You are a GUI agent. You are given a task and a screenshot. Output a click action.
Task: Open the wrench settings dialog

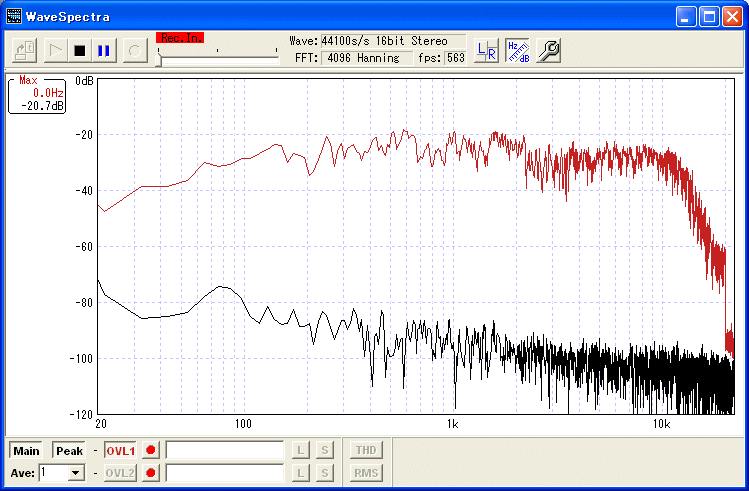(x=548, y=50)
